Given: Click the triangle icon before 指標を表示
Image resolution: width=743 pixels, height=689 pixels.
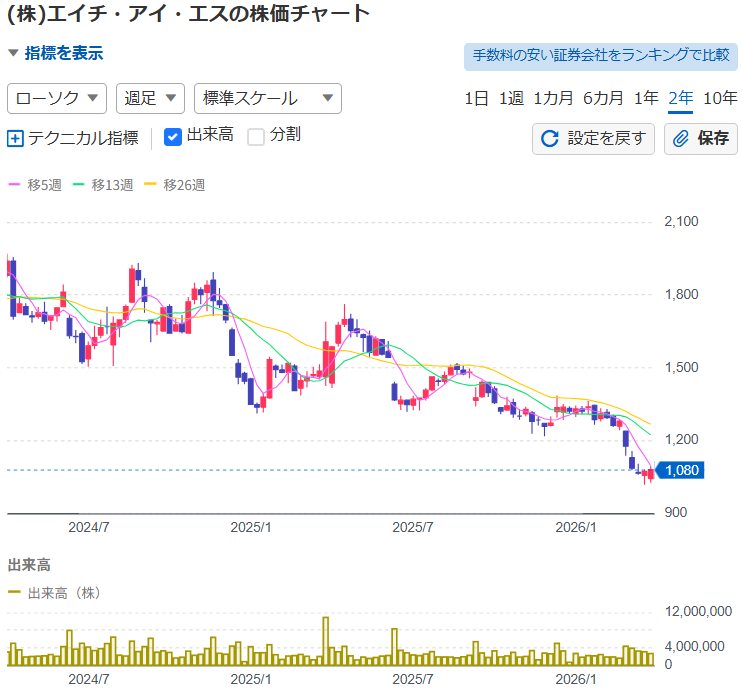Looking at the screenshot, I should 13,54.
